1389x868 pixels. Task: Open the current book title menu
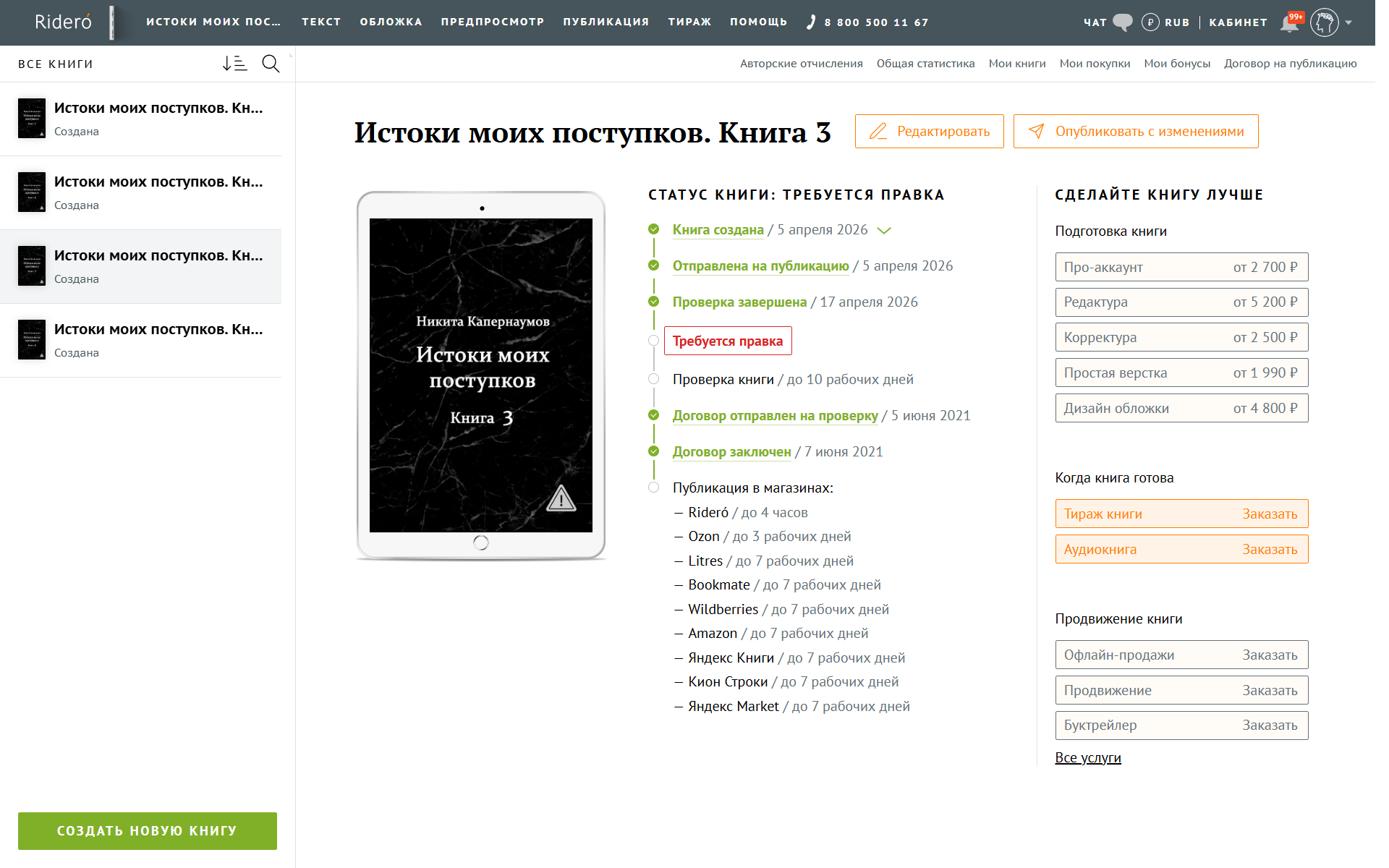pos(213,22)
